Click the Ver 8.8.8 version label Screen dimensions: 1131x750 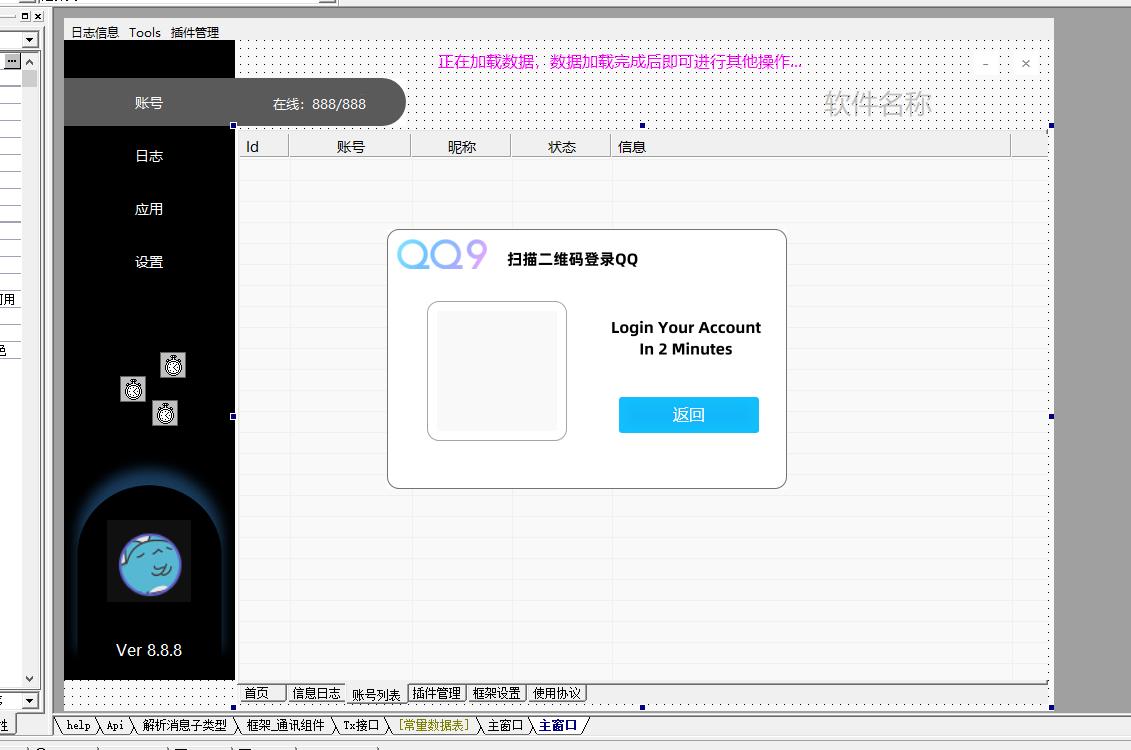[149, 650]
